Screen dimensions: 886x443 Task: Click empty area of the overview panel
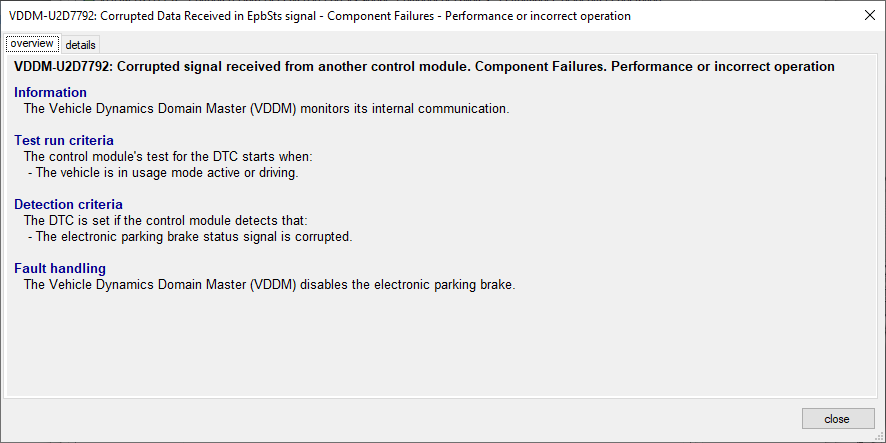click(441, 345)
